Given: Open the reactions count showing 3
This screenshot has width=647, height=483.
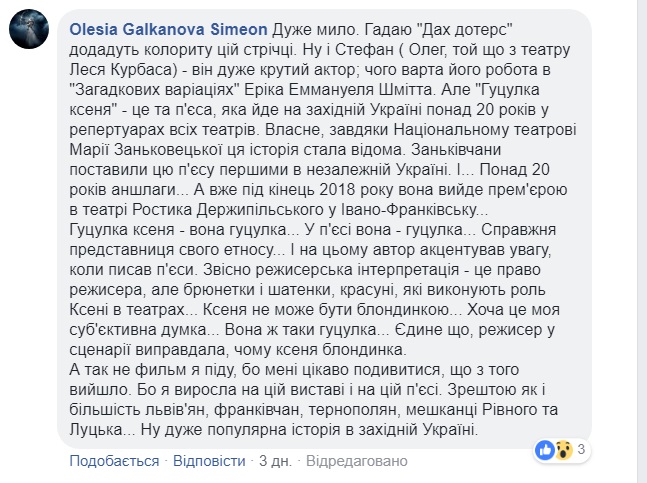Looking at the screenshot, I should point(581,450).
